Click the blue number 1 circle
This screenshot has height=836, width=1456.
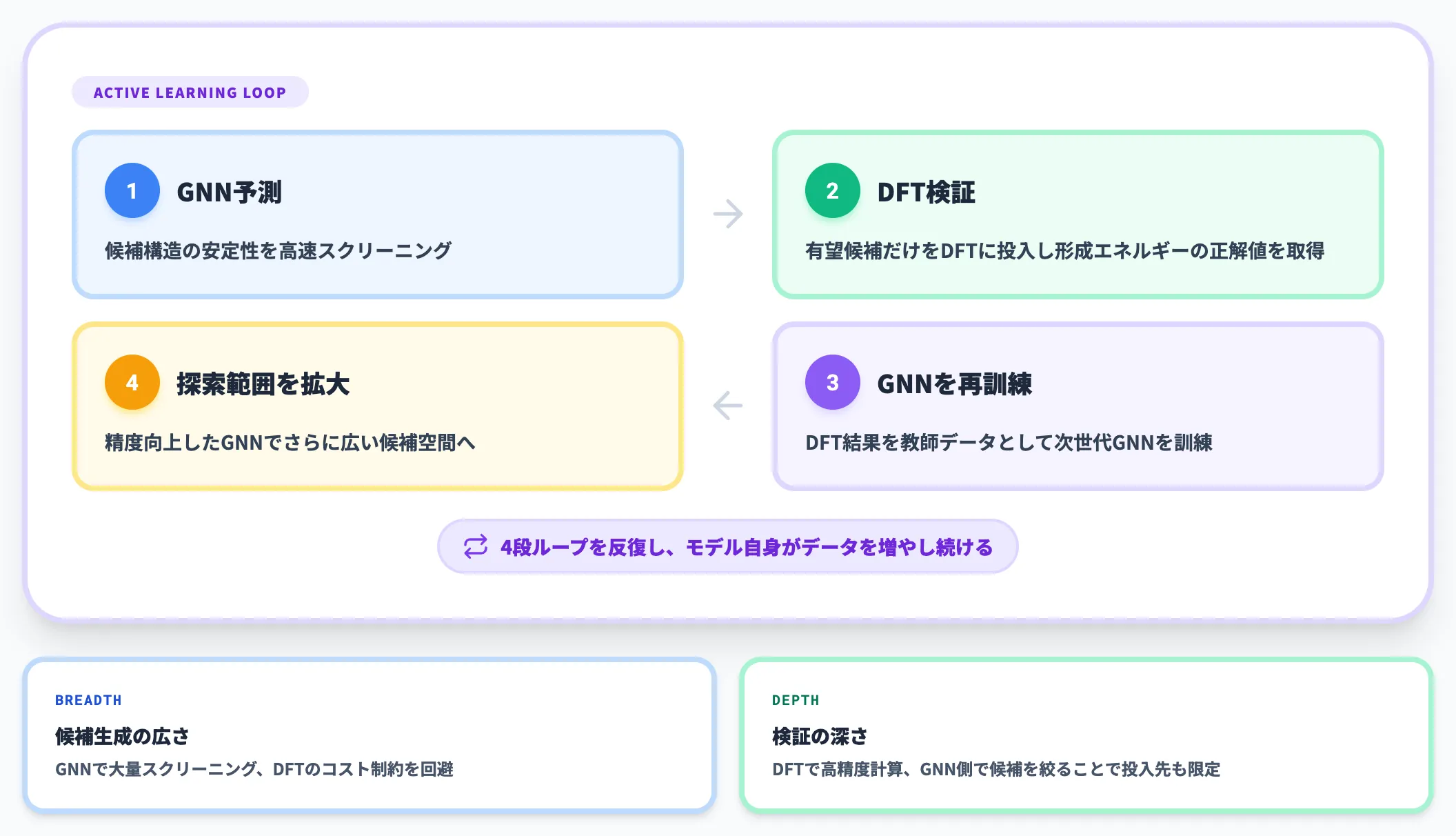click(x=132, y=191)
